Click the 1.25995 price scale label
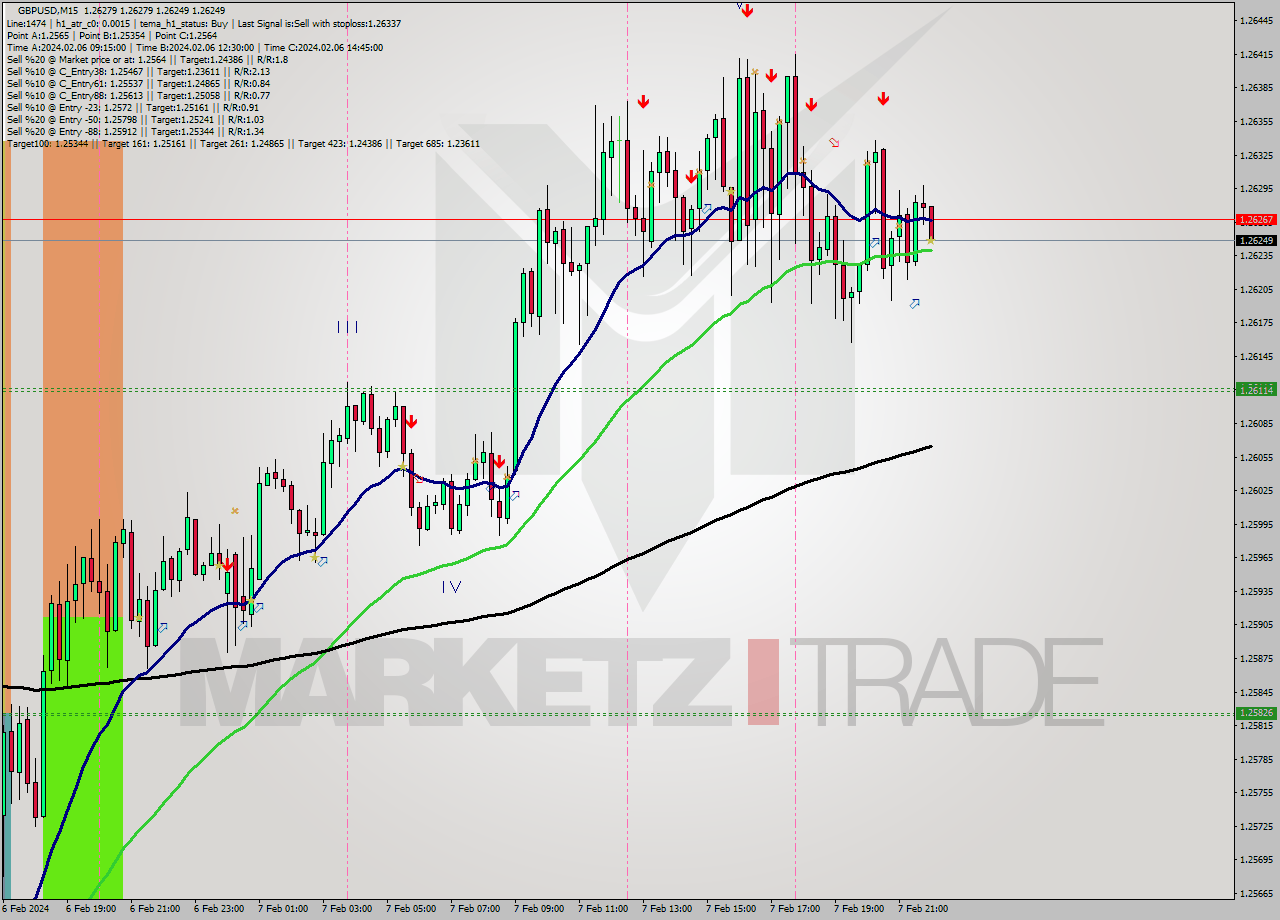 (1256, 524)
